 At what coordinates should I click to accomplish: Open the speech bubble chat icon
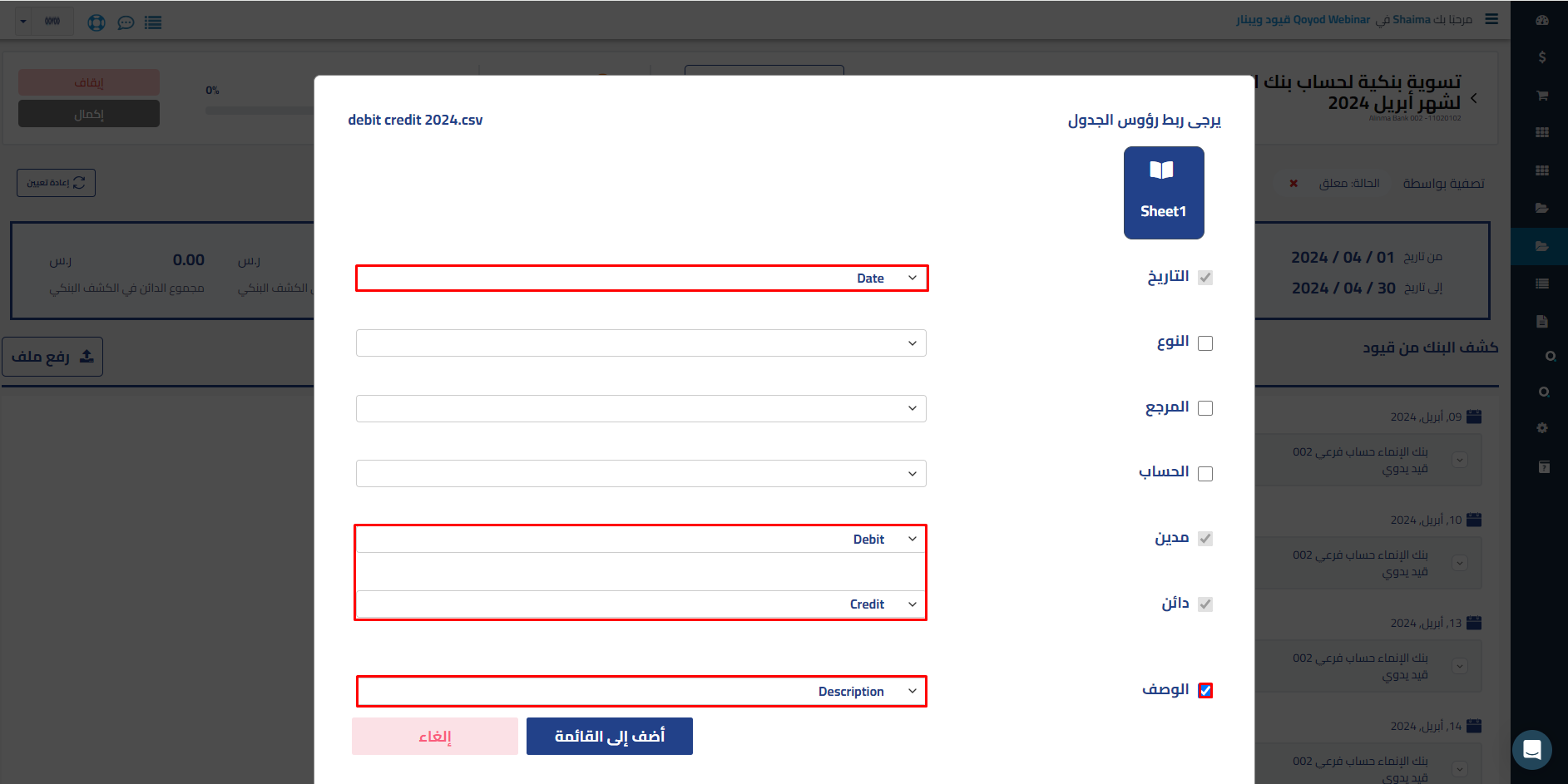[x=126, y=22]
